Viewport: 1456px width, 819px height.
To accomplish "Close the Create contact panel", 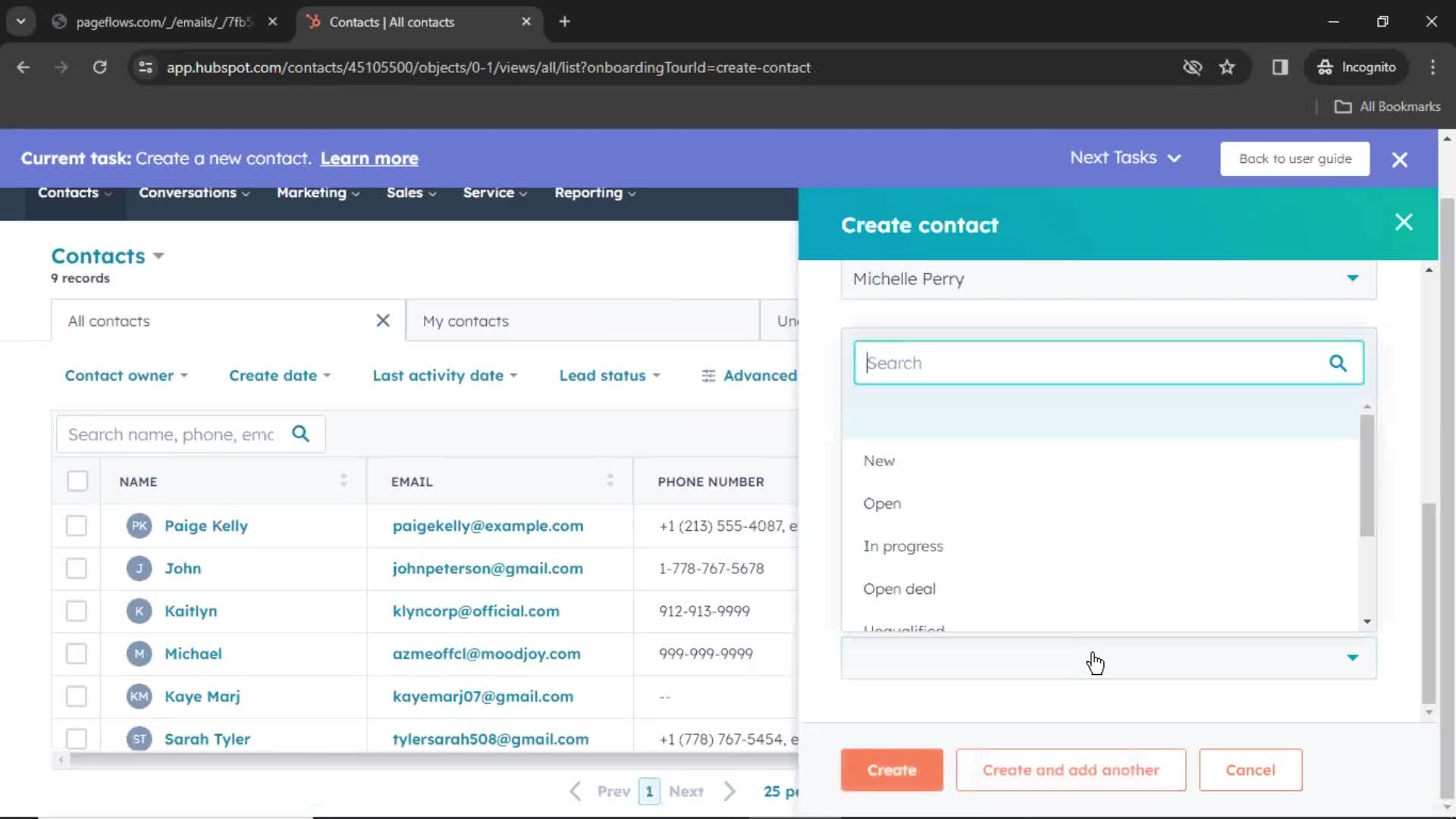I will (1404, 222).
